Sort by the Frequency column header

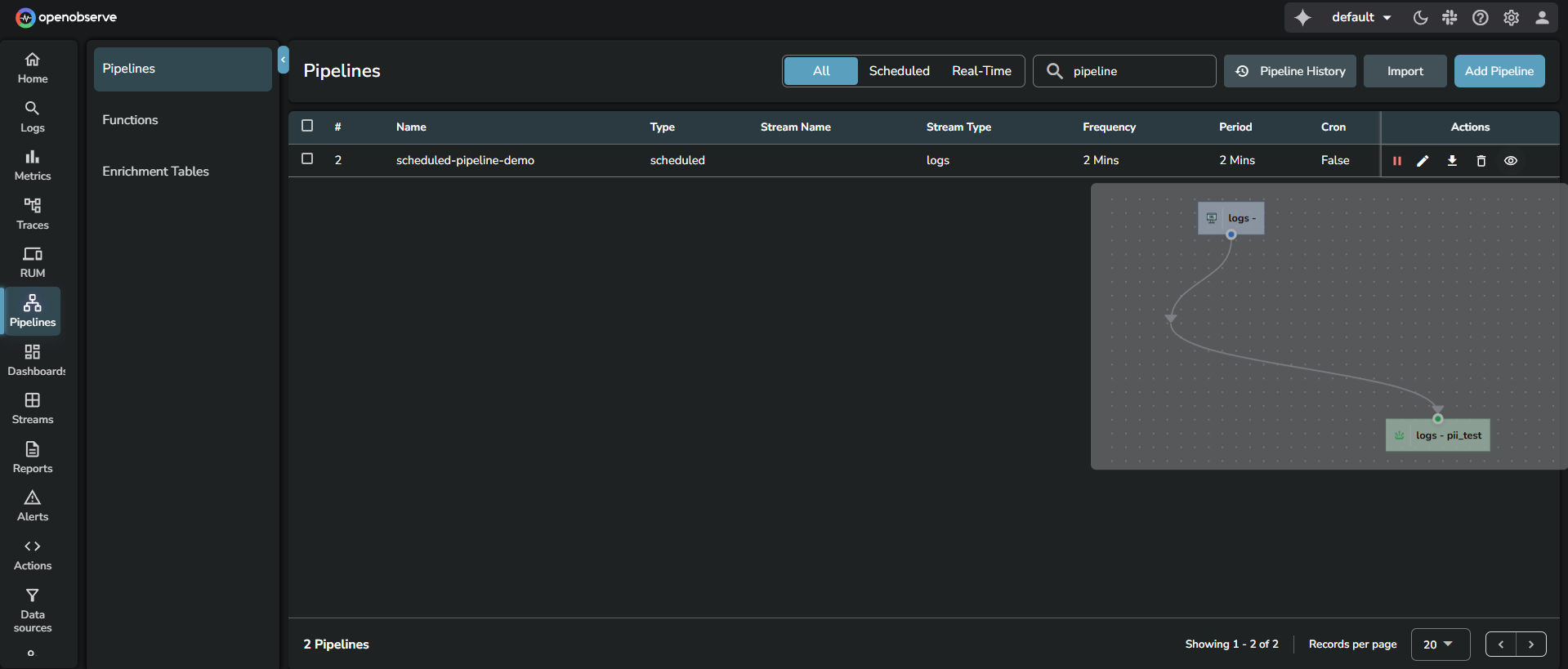click(1109, 127)
